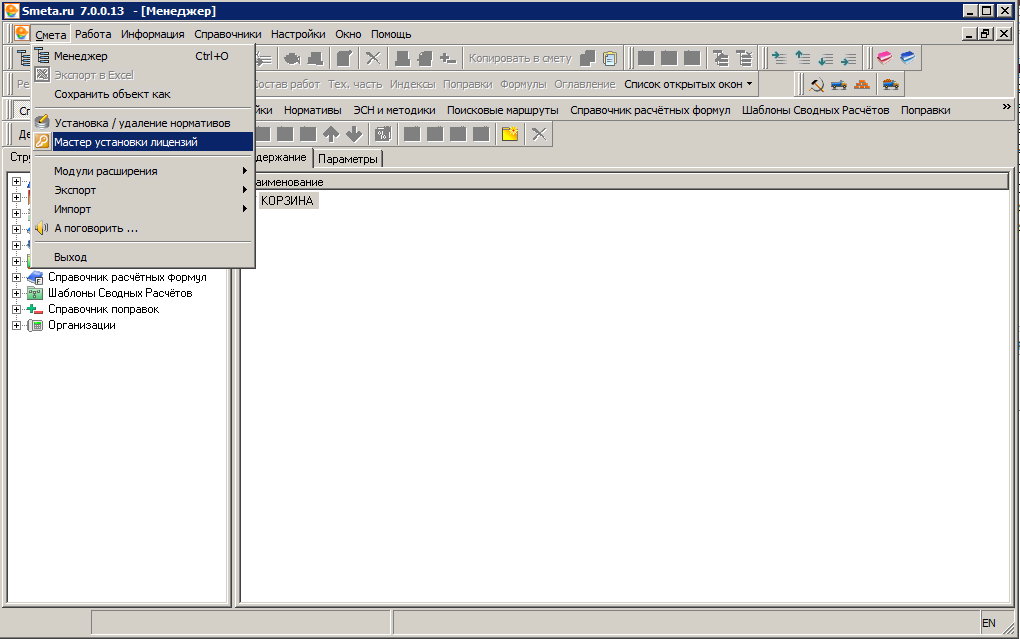Select 'Шаблоны Сводных Расчётов' in the structure tree
The height and width of the screenshot is (639, 1020).
[x=120, y=293]
